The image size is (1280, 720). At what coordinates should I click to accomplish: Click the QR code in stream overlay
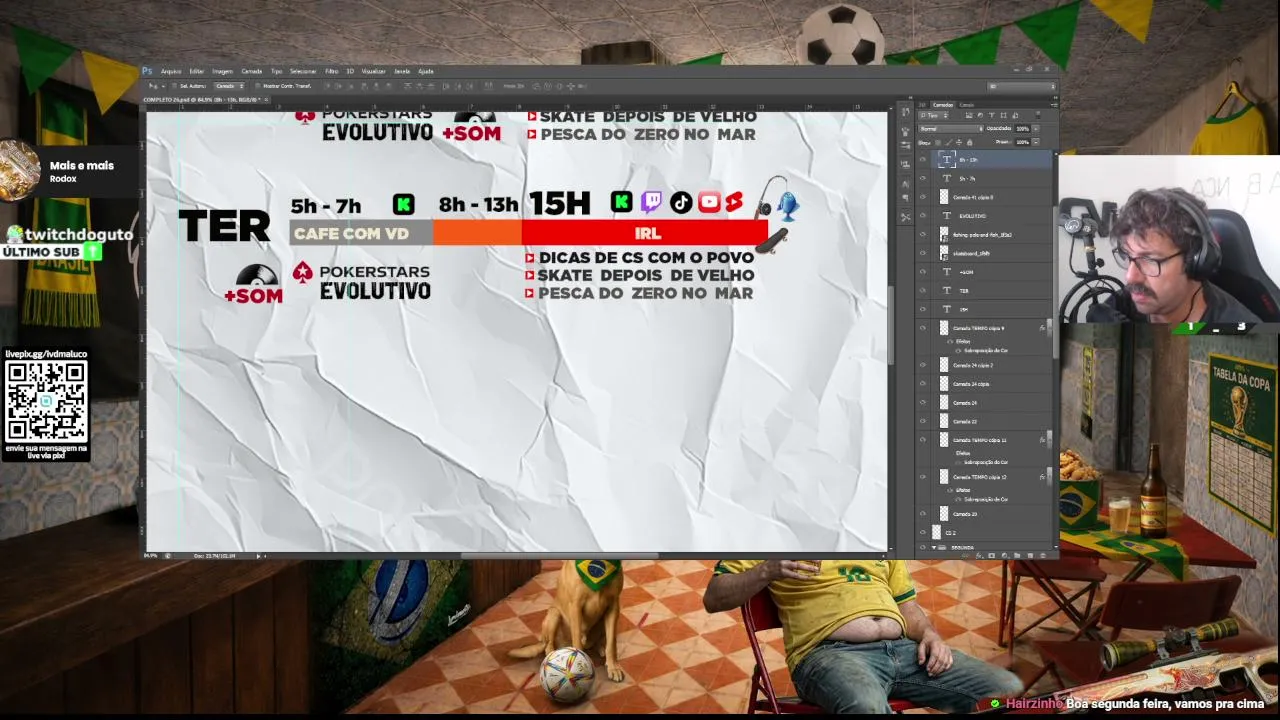click(x=46, y=401)
